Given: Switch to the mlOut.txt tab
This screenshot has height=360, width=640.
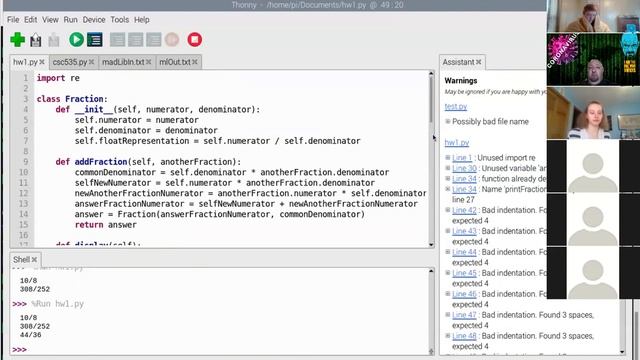Looking at the screenshot, I should pyautogui.click(x=175, y=62).
